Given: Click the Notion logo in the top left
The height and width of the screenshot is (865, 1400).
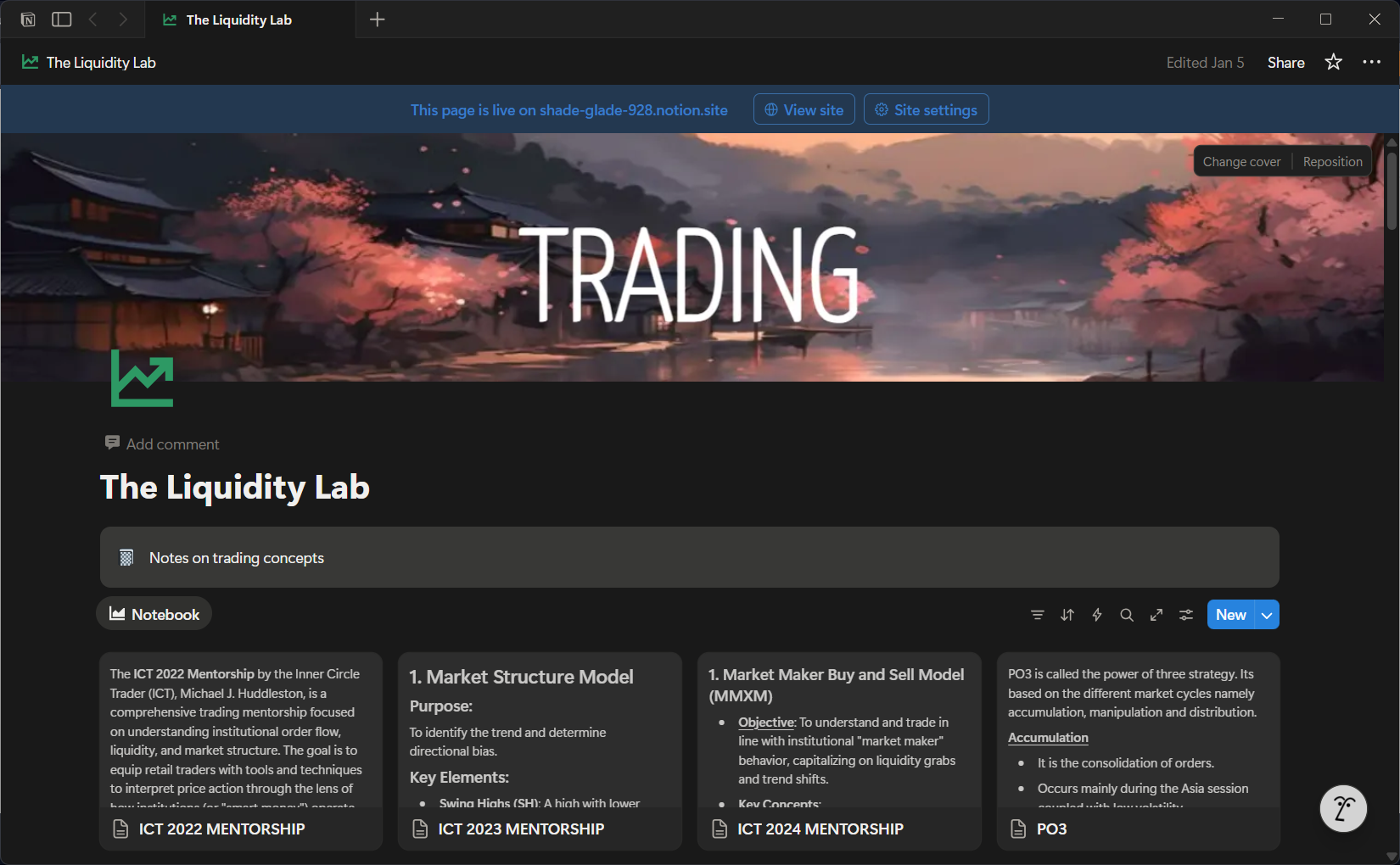Looking at the screenshot, I should pyautogui.click(x=27, y=19).
